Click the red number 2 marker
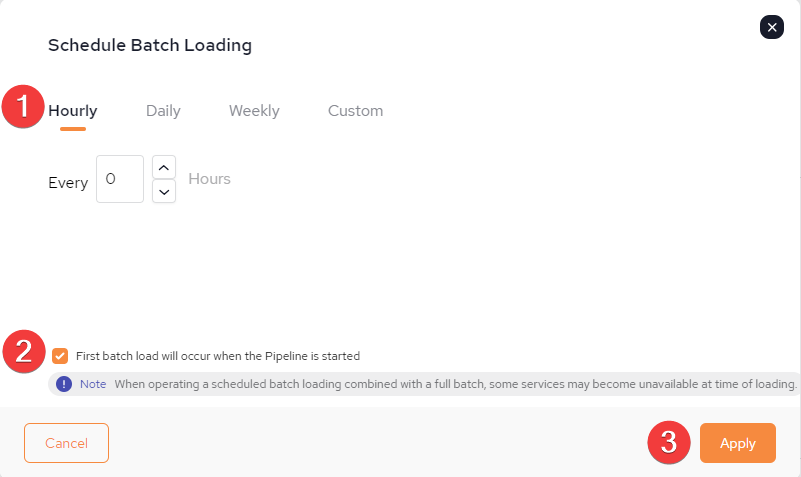This screenshot has height=477, width=801. 24,351
